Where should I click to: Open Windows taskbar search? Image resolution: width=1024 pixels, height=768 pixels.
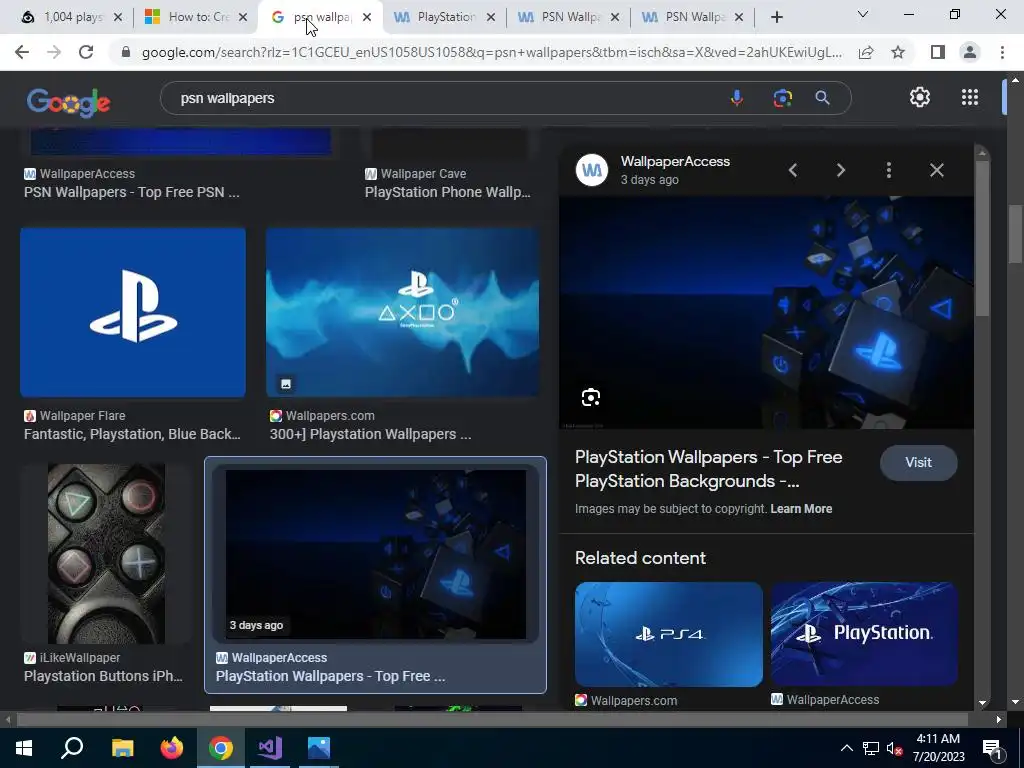pos(72,748)
